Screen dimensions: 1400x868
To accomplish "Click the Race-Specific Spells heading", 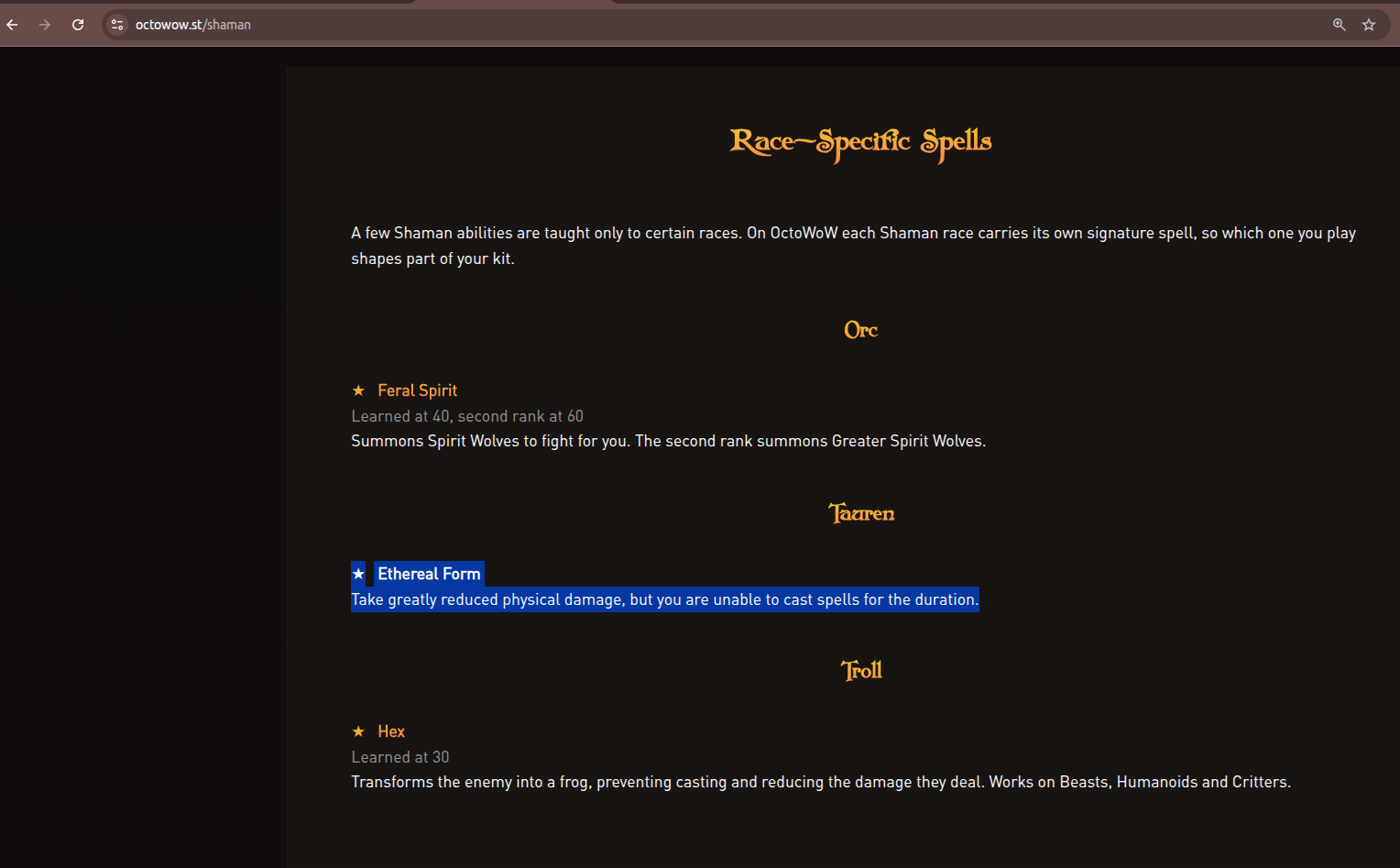I will (x=861, y=142).
